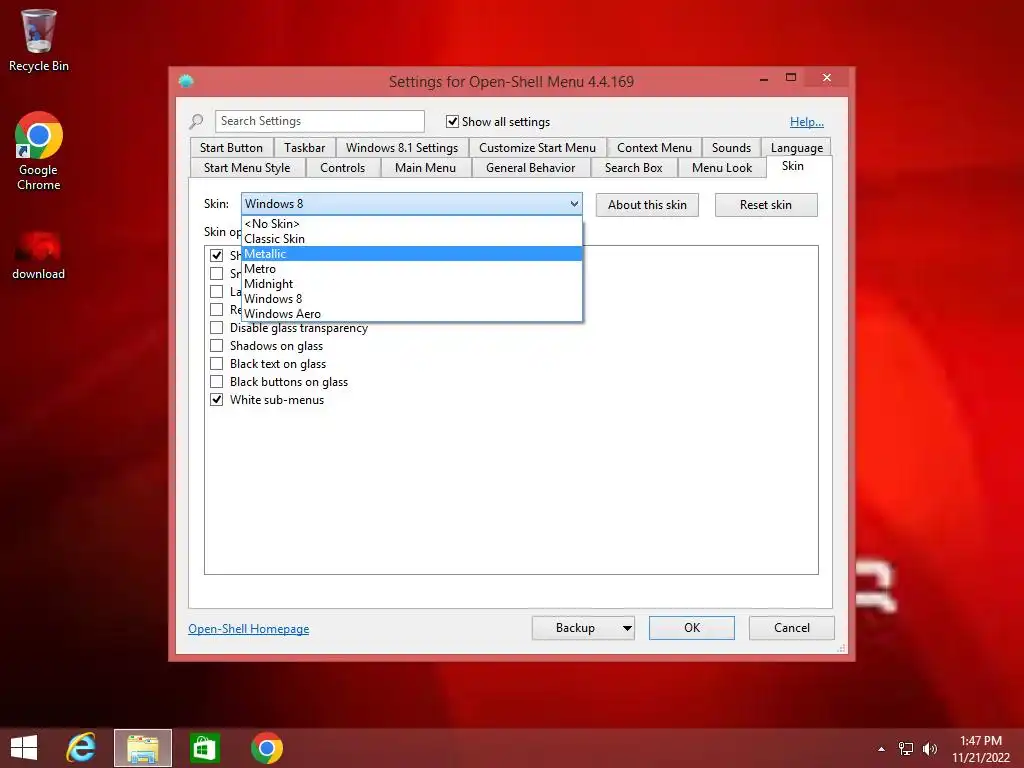This screenshot has width=1024, height=768.
Task: Open the Help... link
Action: [x=807, y=122]
